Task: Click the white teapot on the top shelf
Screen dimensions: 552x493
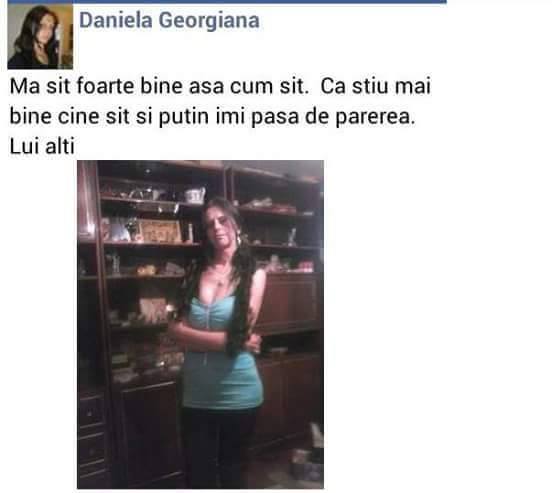Action: [x=195, y=195]
